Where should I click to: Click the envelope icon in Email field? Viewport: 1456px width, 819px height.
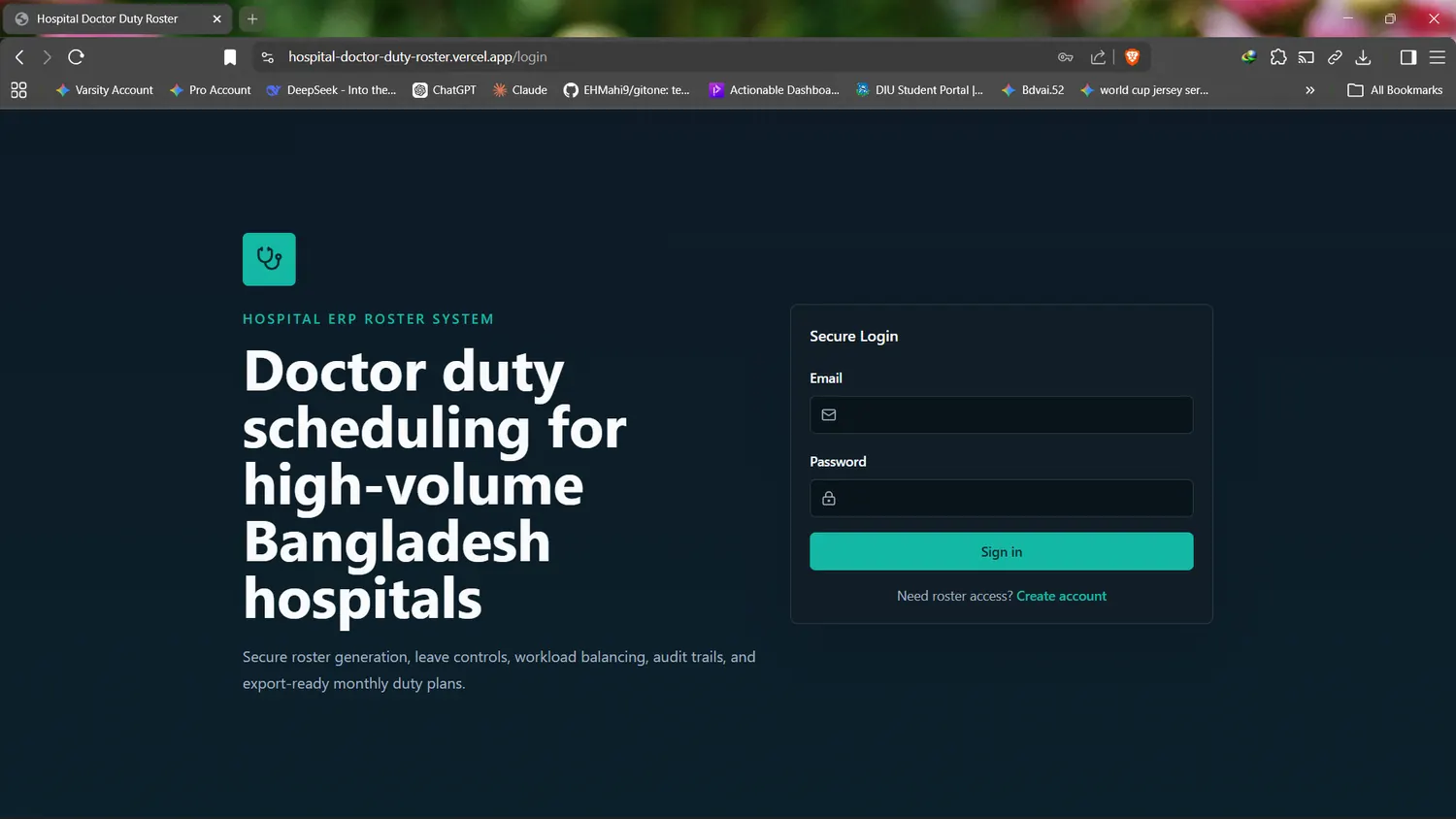coord(829,414)
